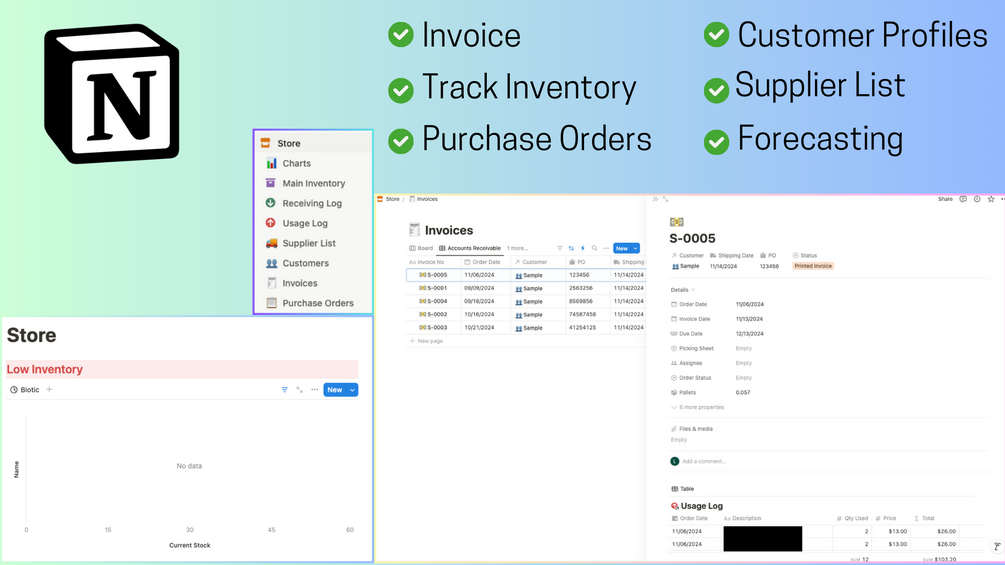This screenshot has height=565, width=1005.
Task: Open invoice S-0004 row
Action: [437, 301]
